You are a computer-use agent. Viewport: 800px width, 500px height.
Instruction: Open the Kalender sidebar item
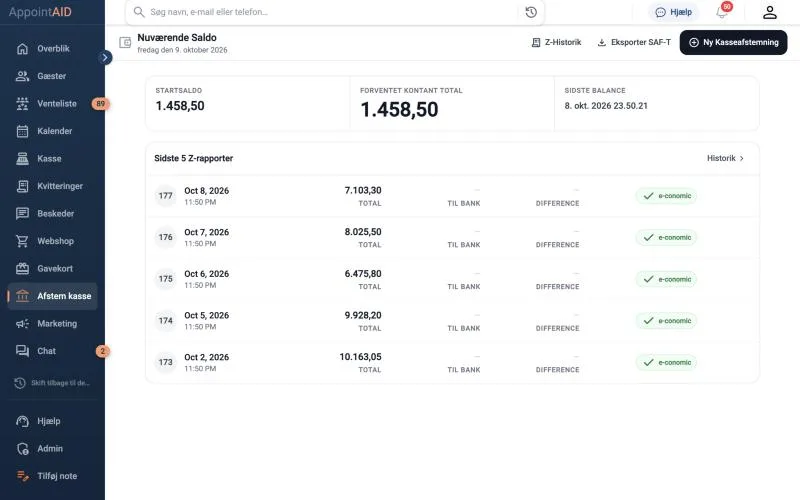click(x=53, y=131)
